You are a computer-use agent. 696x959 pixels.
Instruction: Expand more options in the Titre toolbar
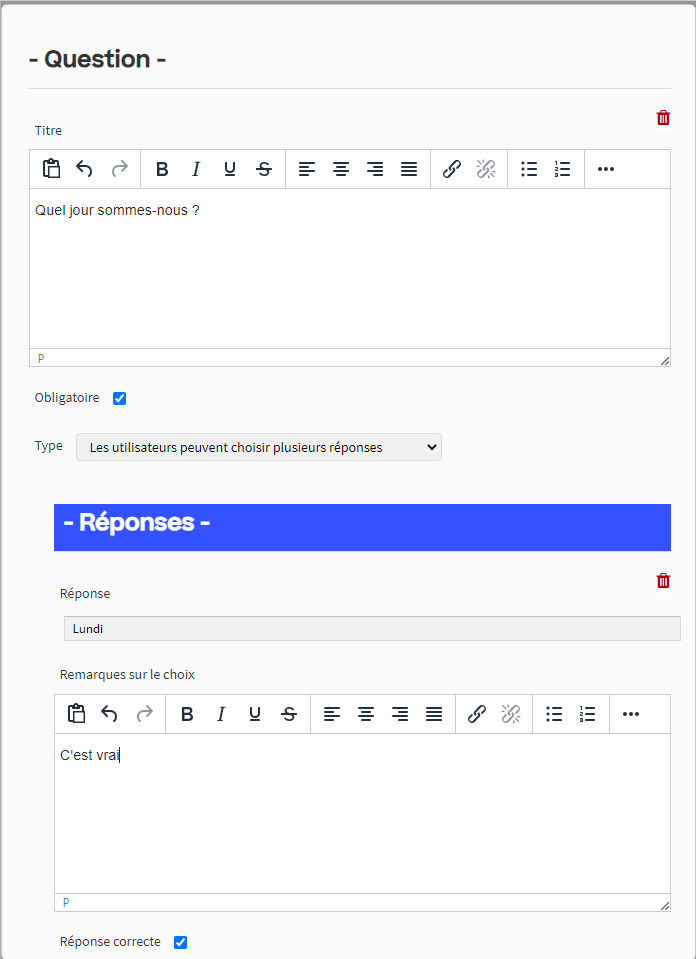(605, 169)
